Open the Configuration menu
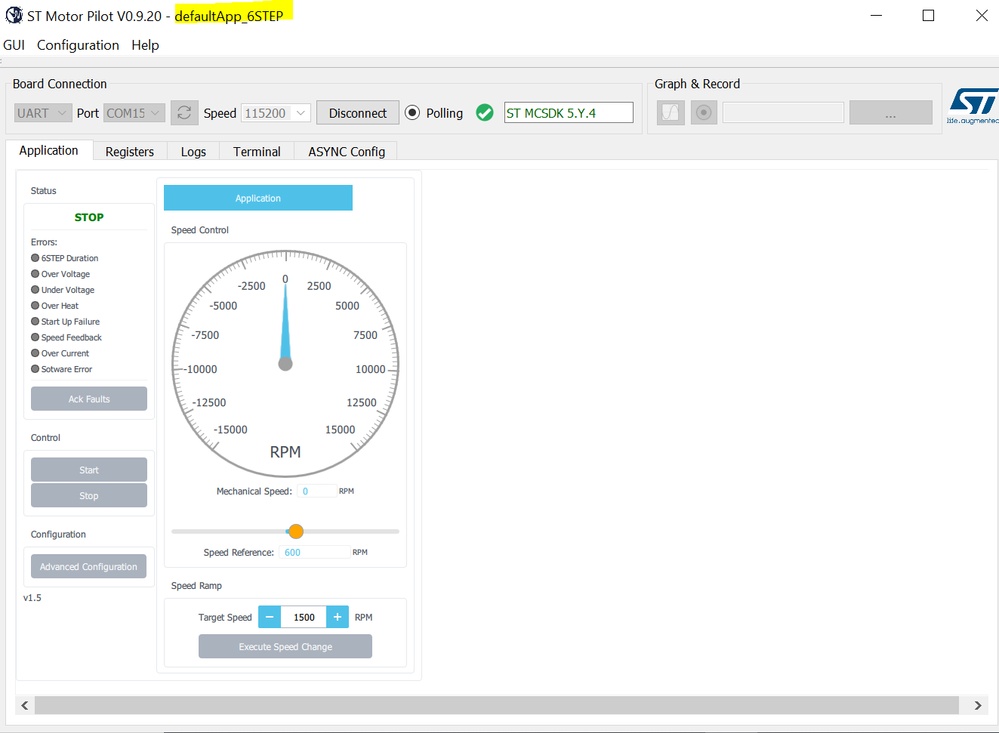999x733 pixels. point(78,45)
